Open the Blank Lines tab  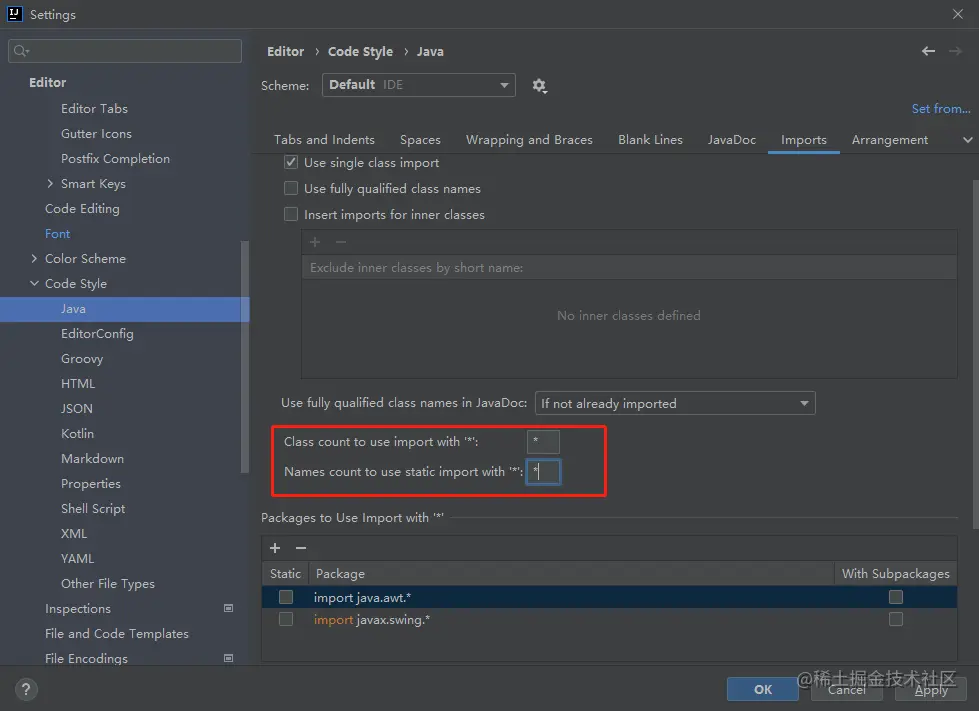[650, 140]
